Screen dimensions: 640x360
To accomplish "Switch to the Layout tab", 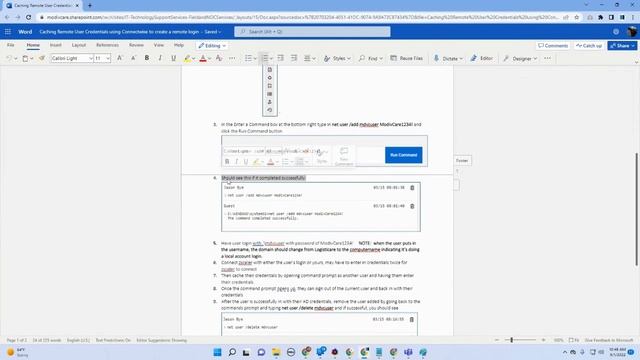I will (x=79, y=45).
